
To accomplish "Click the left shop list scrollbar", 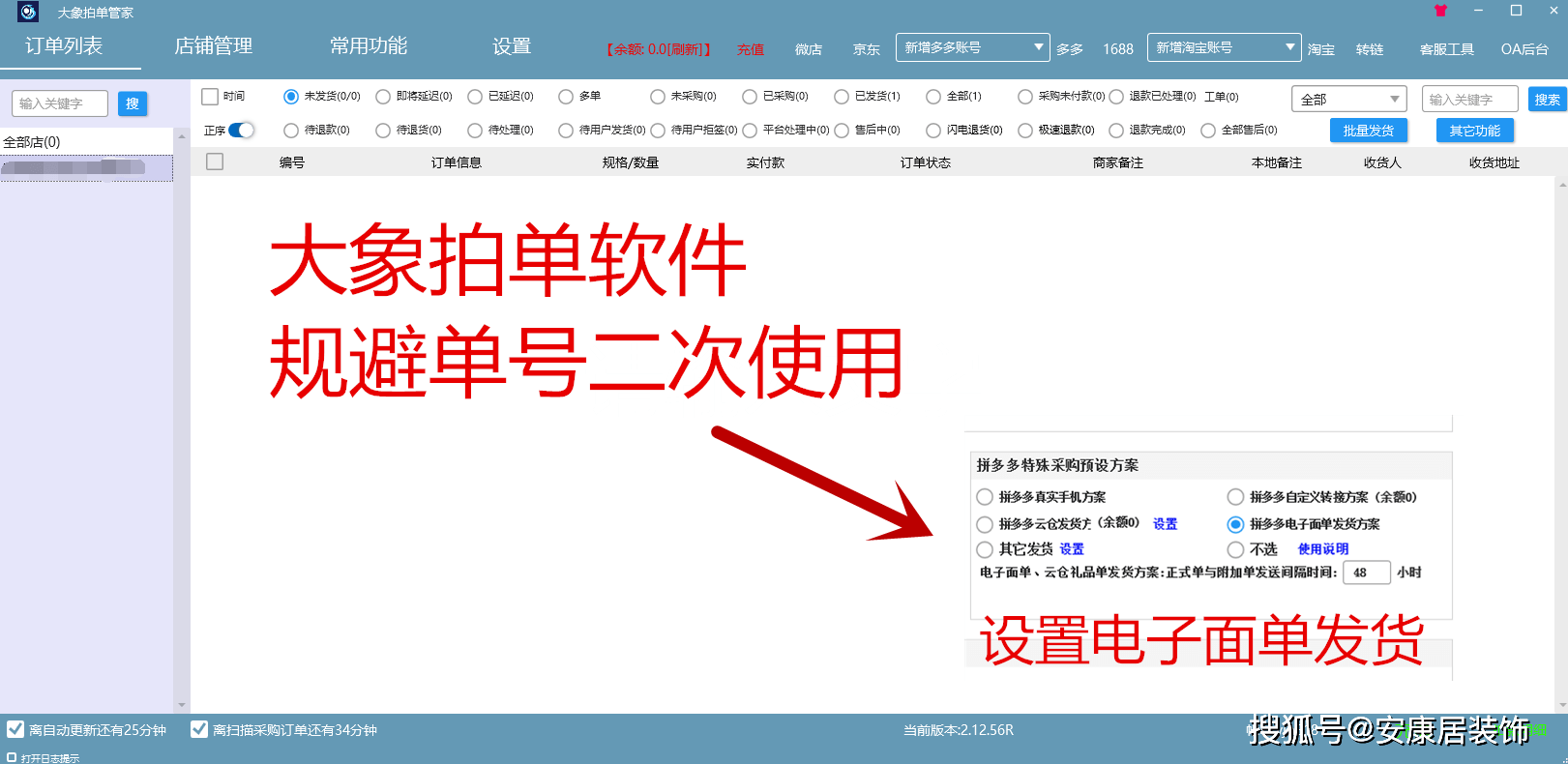I will pos(181,421).
